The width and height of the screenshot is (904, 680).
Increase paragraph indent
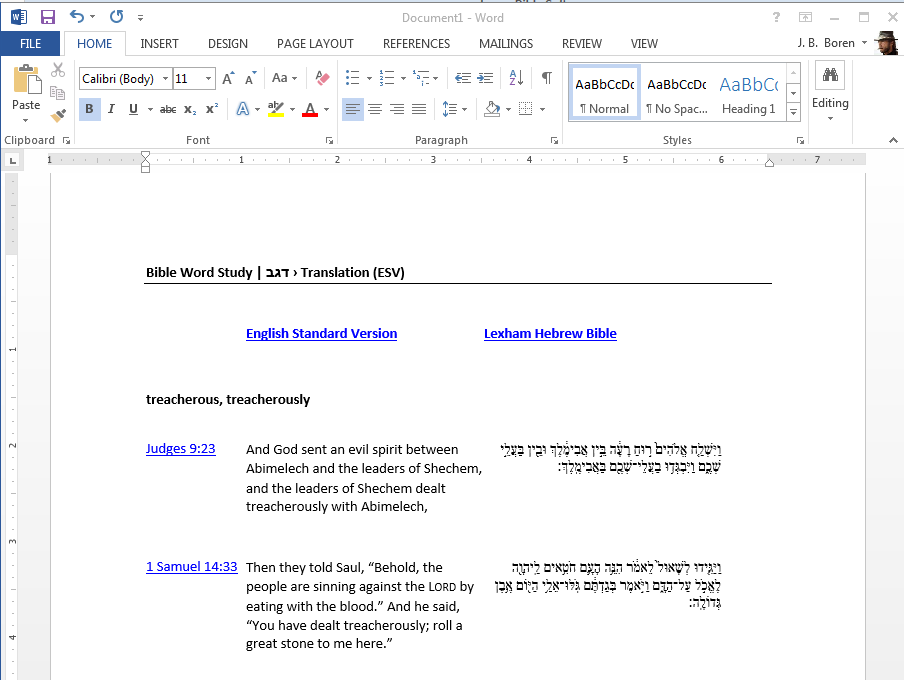coord(485,78)
